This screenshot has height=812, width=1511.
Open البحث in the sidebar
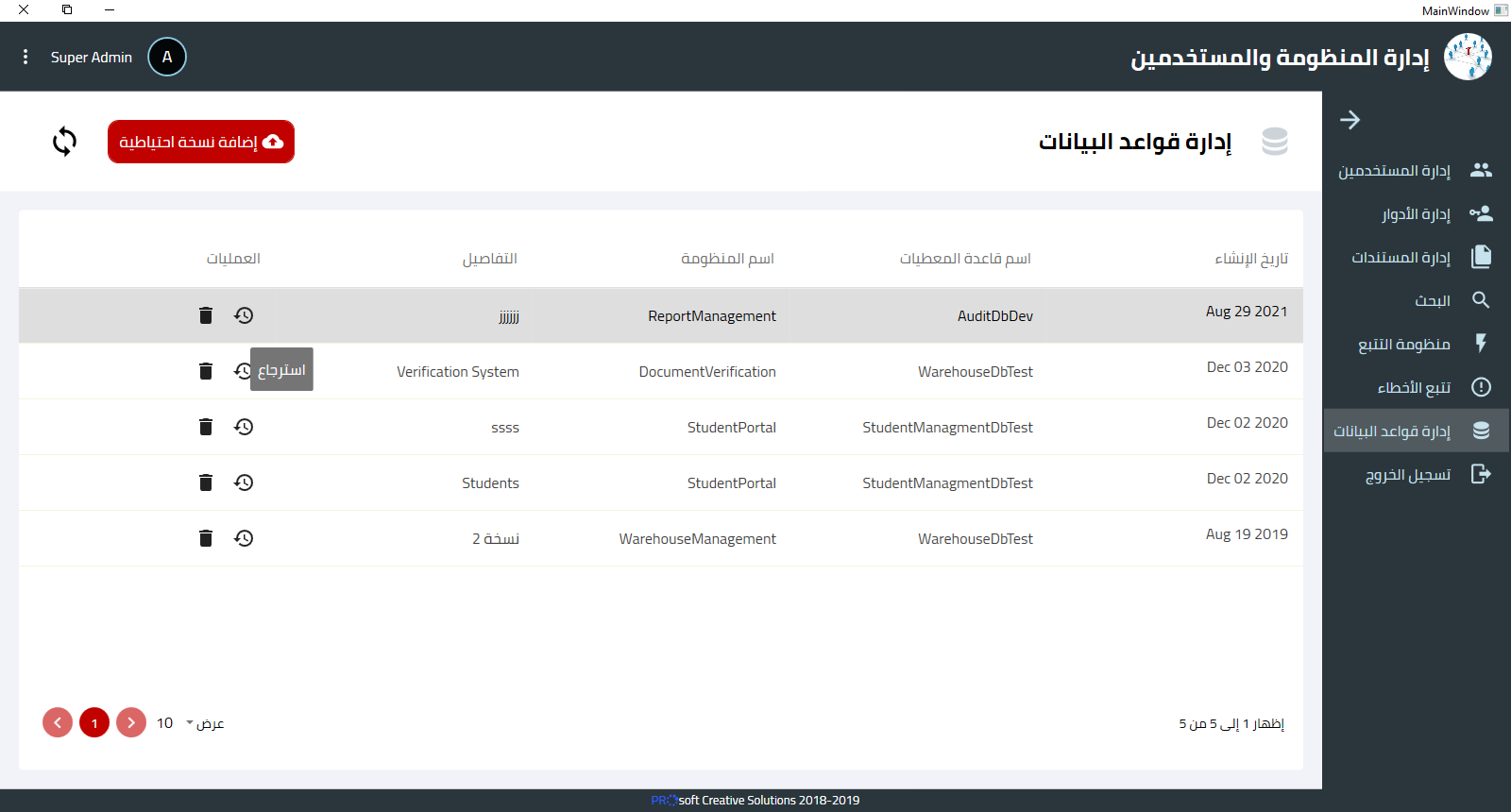click(1416, 300)
